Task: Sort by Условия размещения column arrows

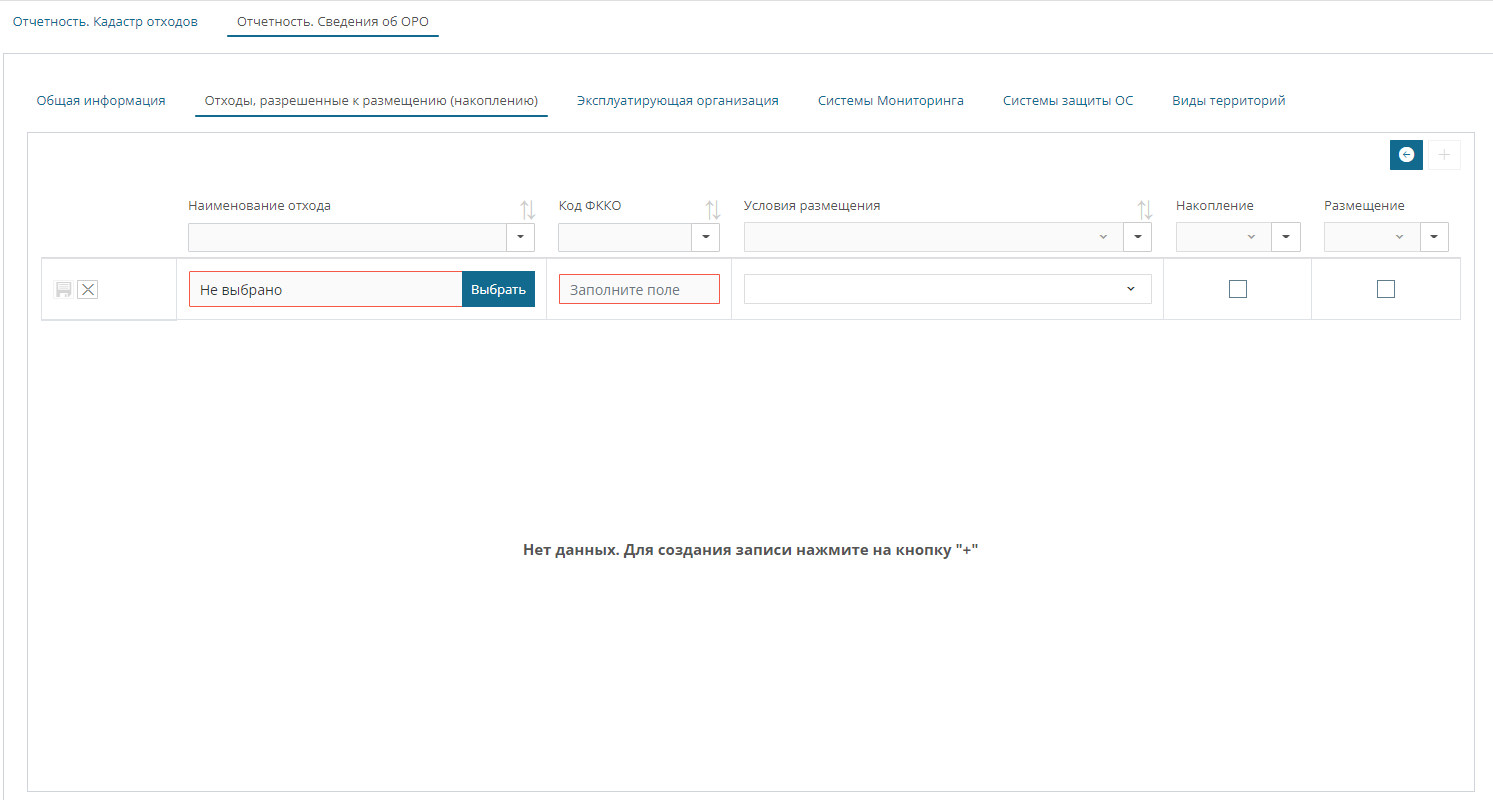Action: click(x=1144, y=210)
